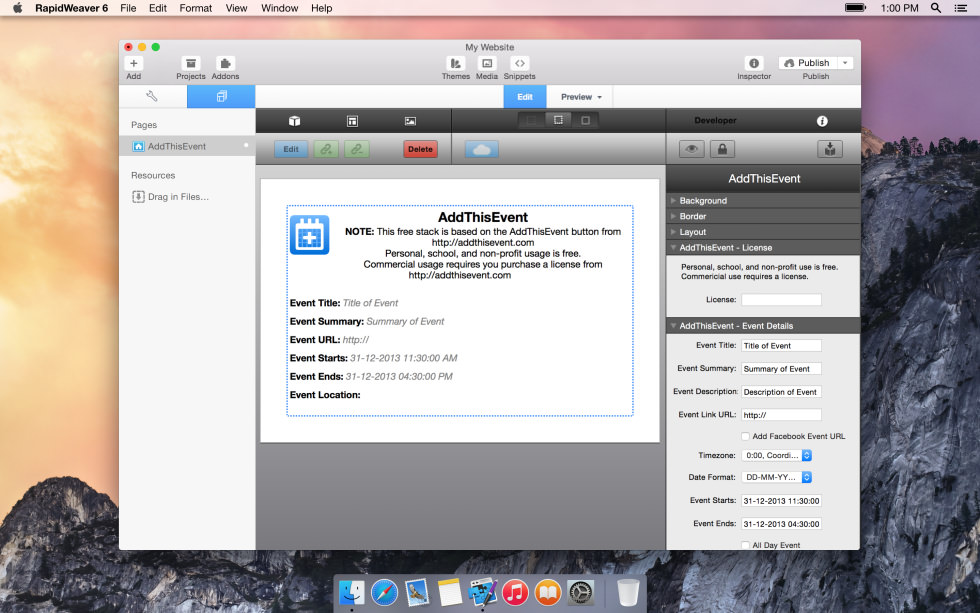Open the File menu

(128, 8)
